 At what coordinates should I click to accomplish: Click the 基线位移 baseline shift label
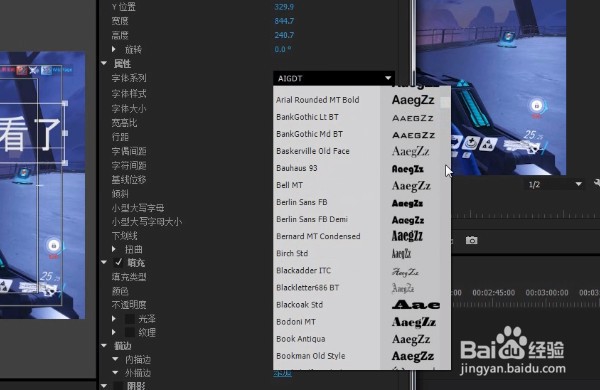point(129,179)
